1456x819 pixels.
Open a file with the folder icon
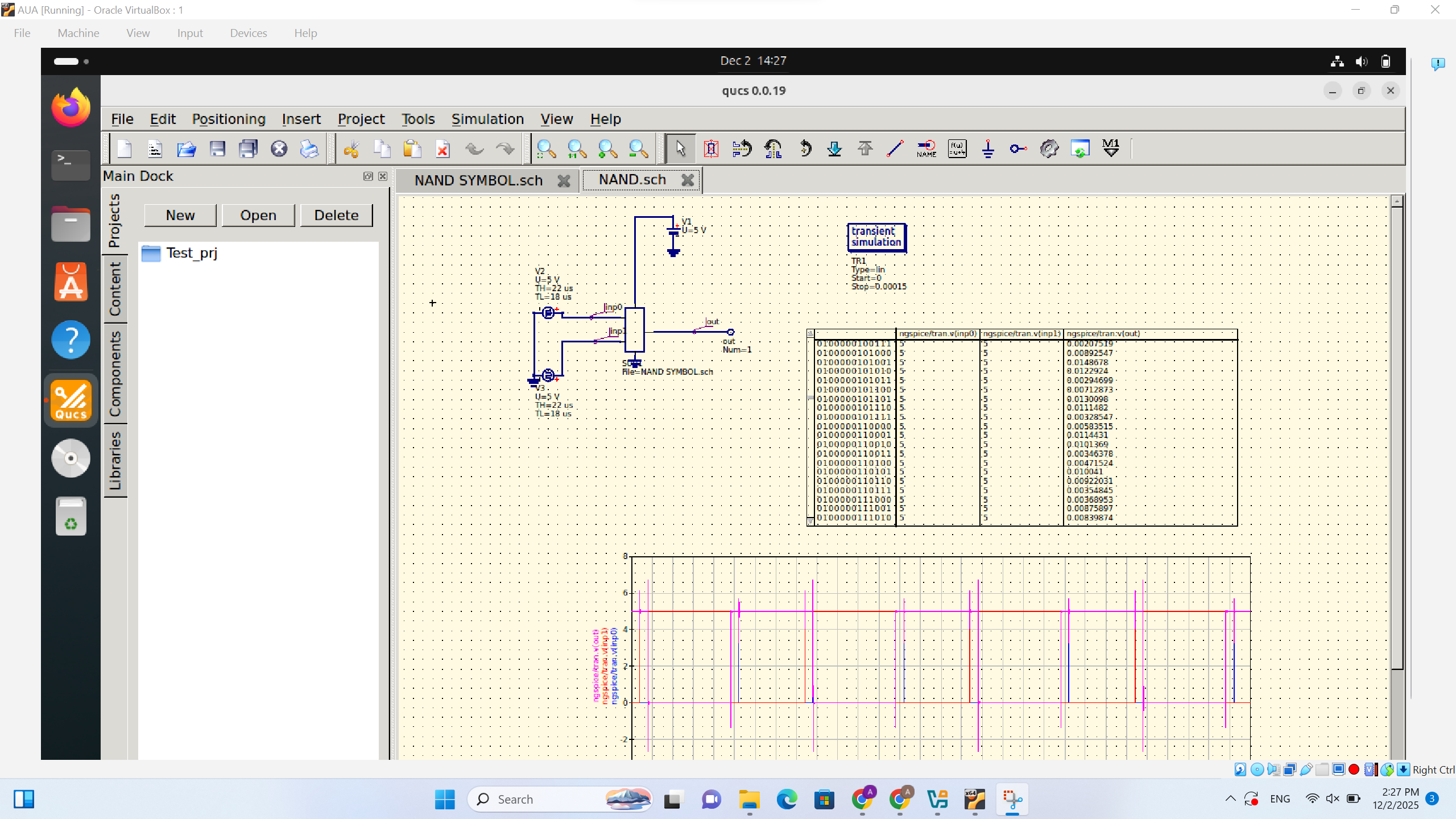(186, 149)
